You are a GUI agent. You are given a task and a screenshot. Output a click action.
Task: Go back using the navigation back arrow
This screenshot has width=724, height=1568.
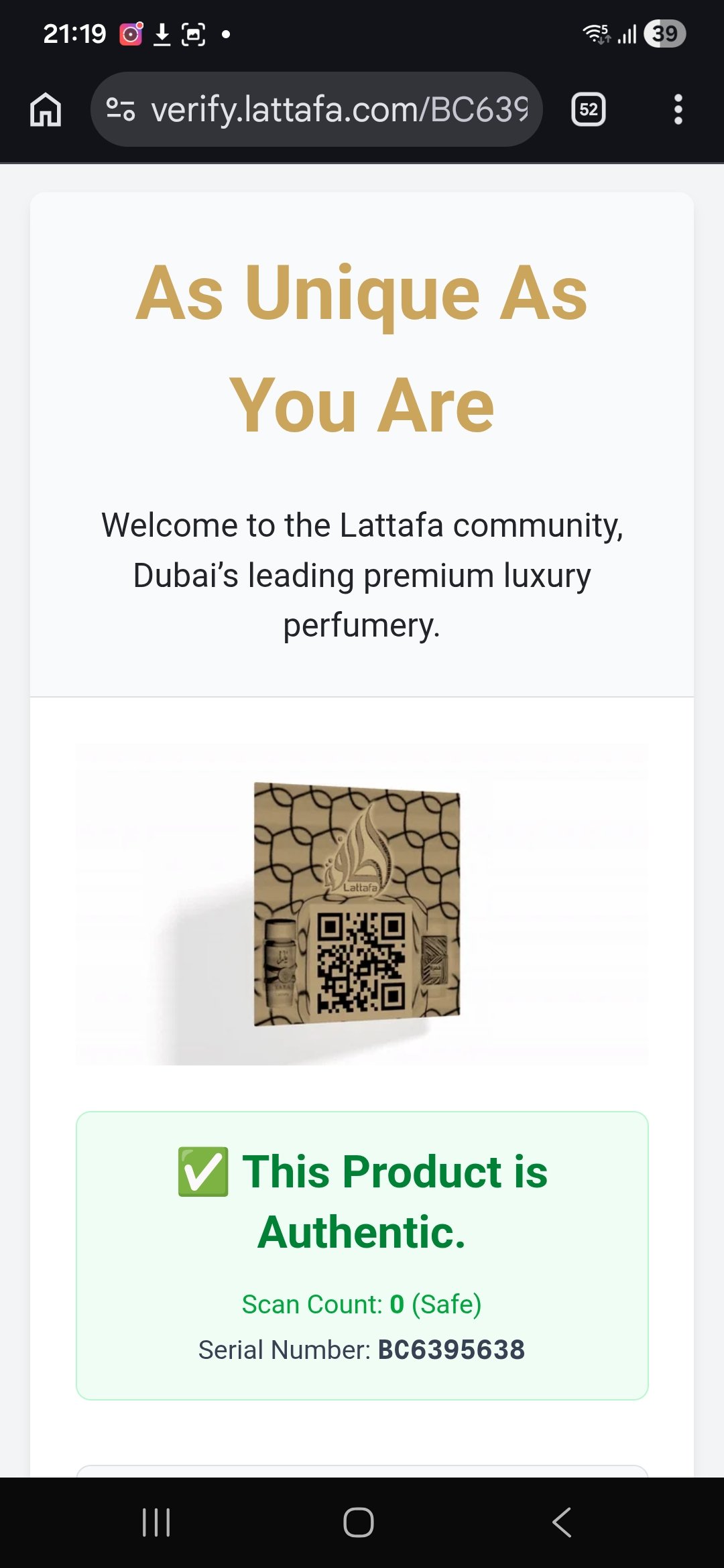pyautogui.click(x=562, y=1522)
